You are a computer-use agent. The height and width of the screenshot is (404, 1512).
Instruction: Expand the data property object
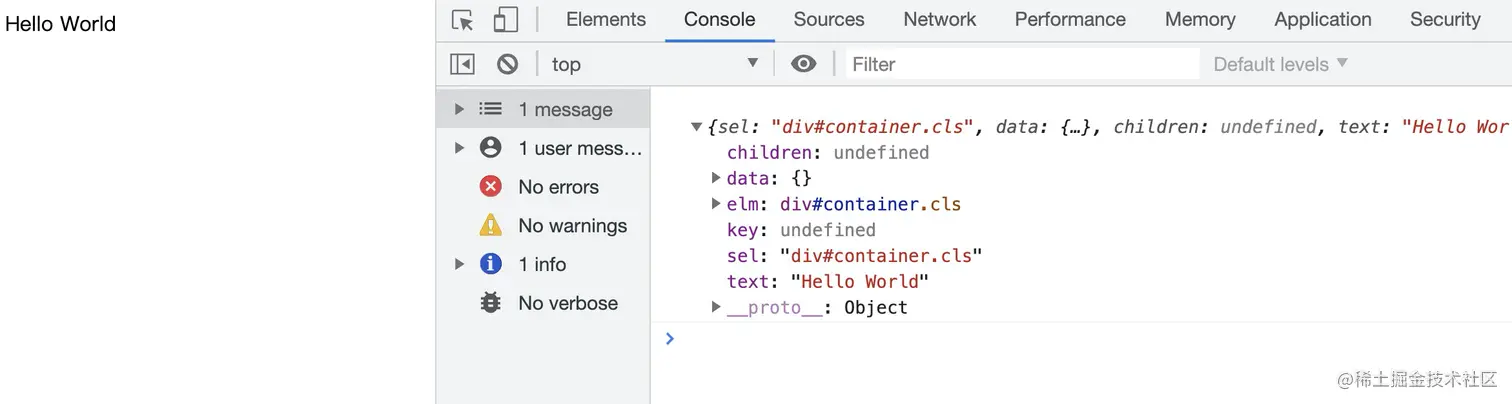(x=716, y=178)
